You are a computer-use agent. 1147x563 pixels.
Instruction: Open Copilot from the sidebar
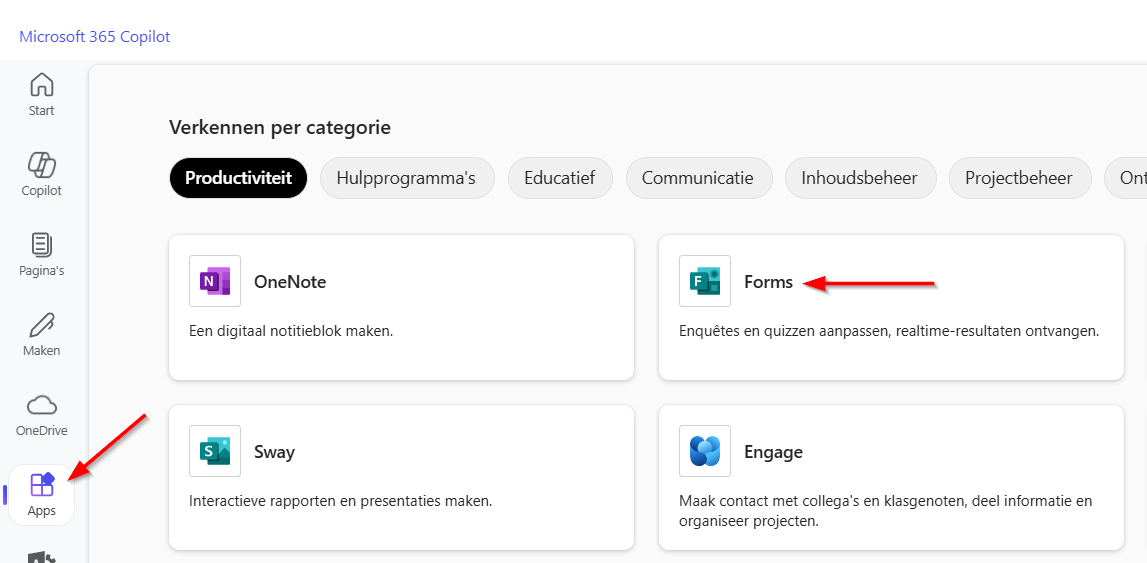click(x=42, y=174)
